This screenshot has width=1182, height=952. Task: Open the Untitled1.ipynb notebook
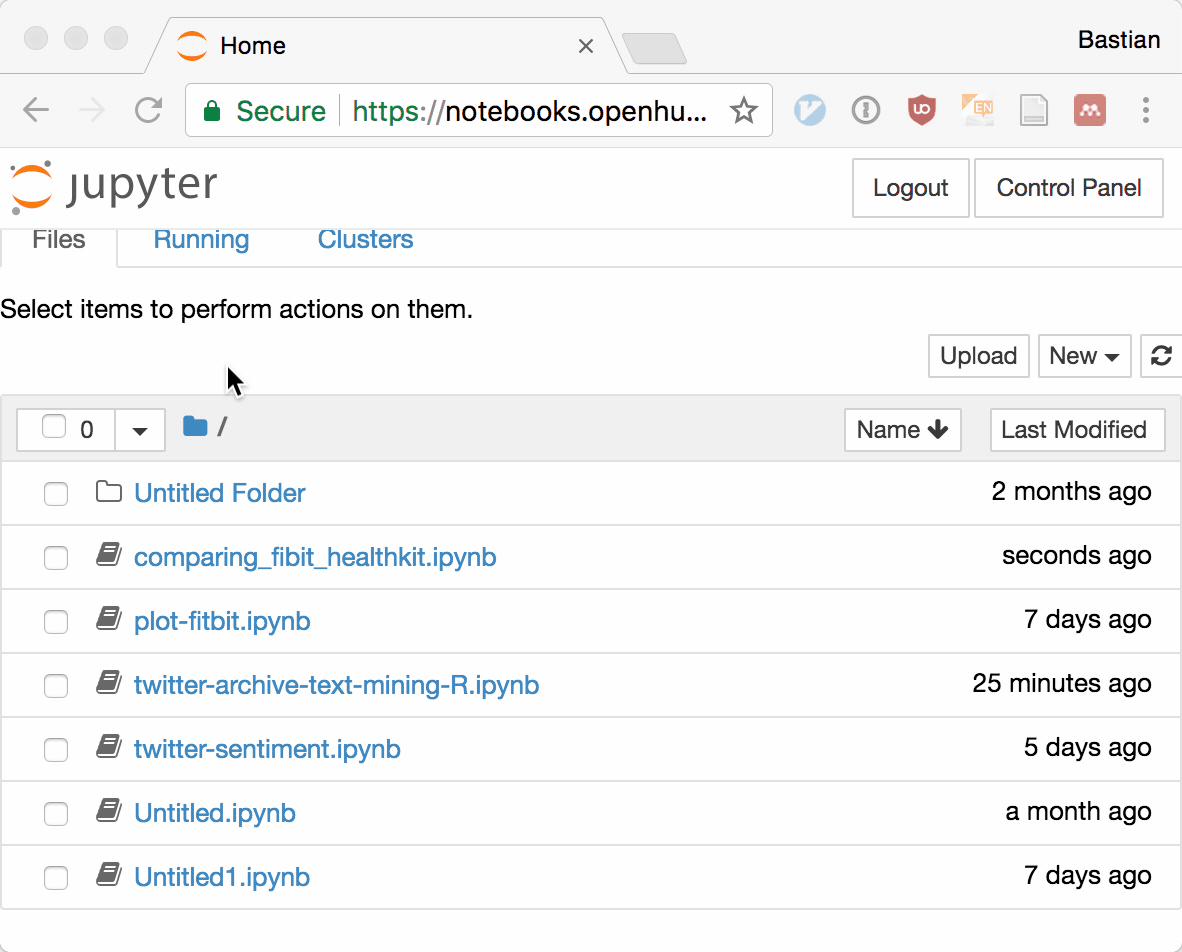pos(222,877)
